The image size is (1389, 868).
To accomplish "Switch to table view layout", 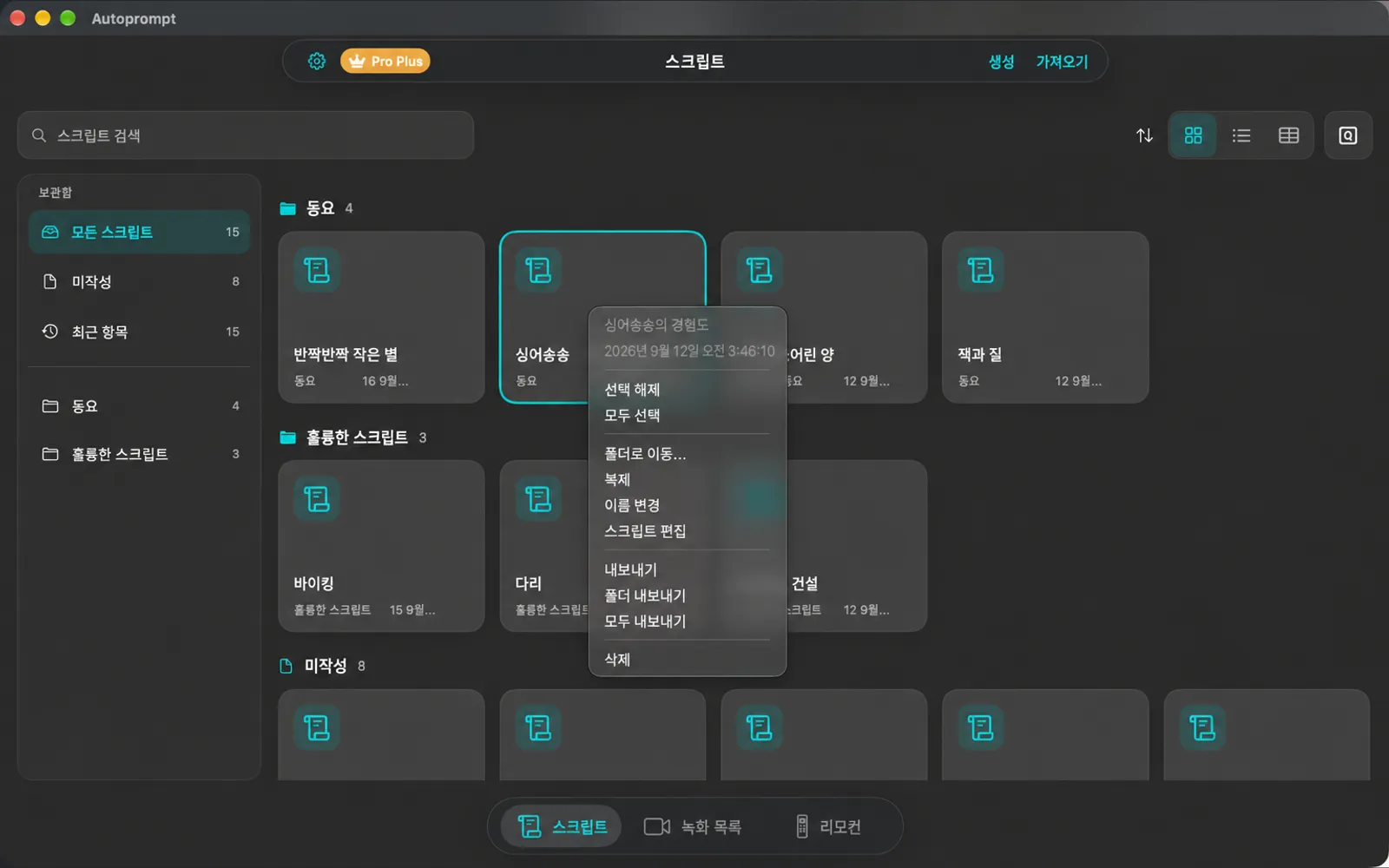I will tap(1289, 135).
